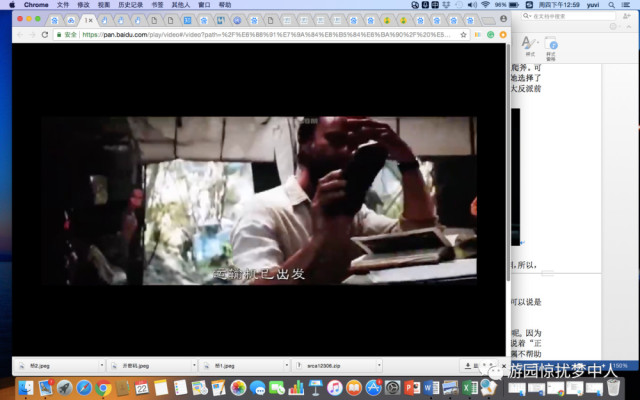Viewport: 640px width, 400px height.
Task: Open App Store from the Dock
Action: click(x=373, y=387)
